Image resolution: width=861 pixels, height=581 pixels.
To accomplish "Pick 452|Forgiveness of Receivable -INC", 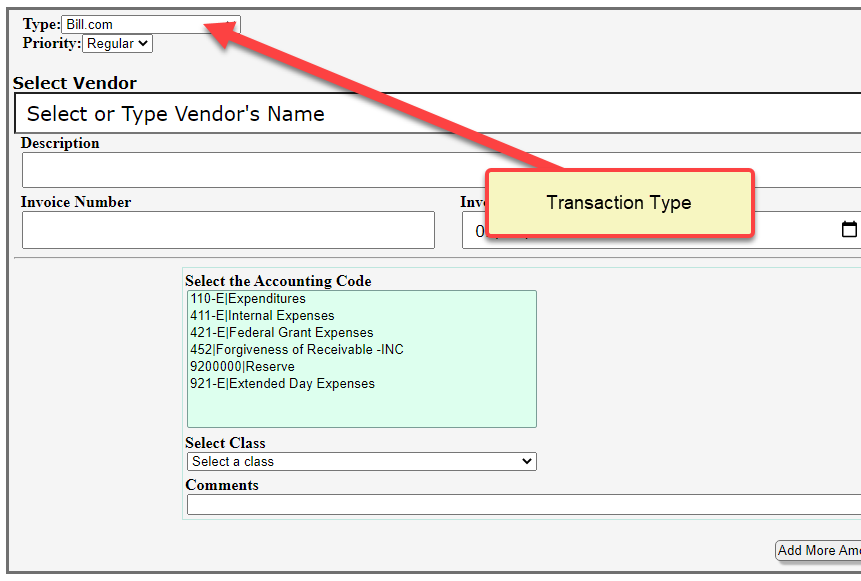I will tap(296, 350).
